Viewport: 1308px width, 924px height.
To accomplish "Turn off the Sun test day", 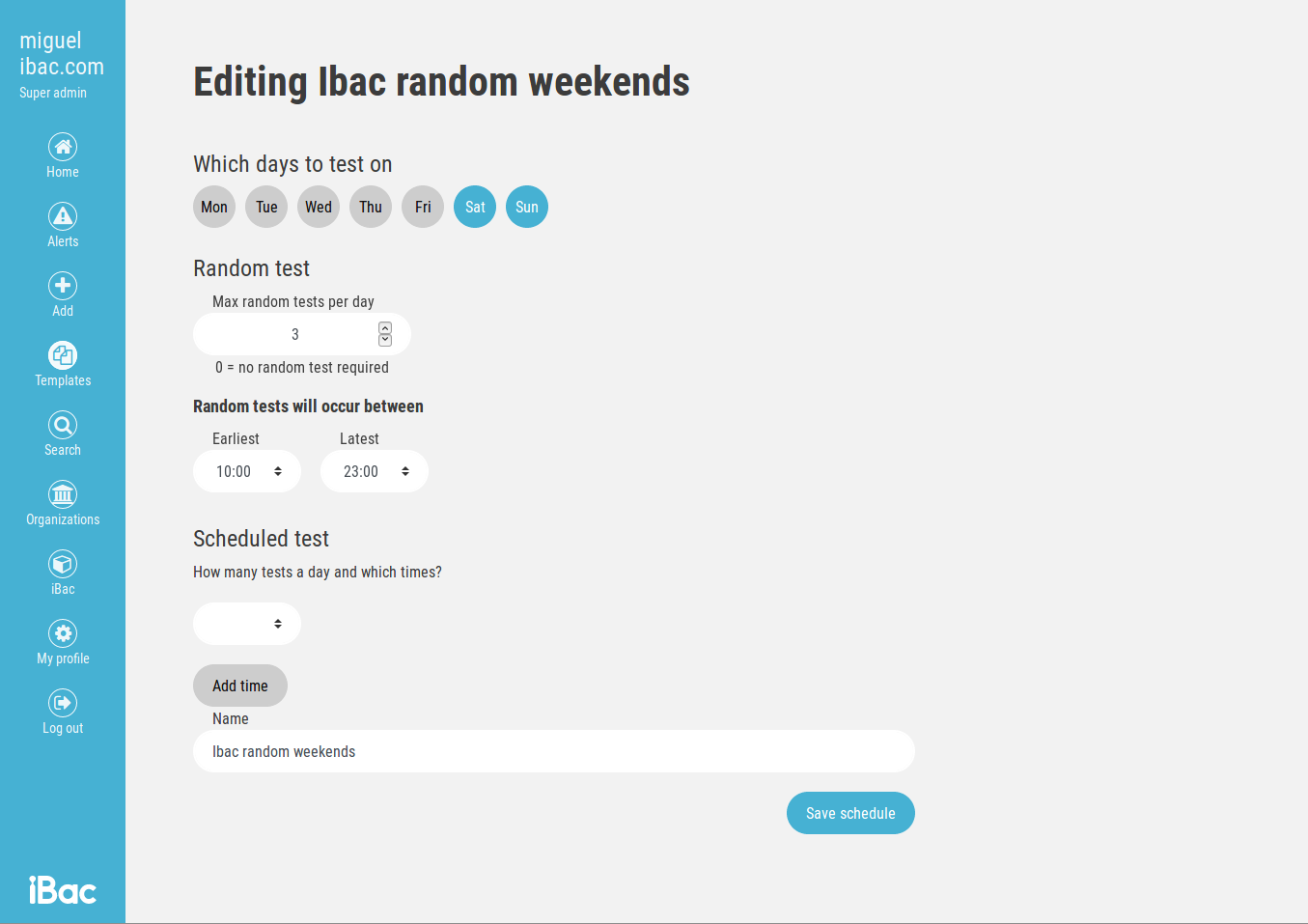I will (x=527, y=207).
